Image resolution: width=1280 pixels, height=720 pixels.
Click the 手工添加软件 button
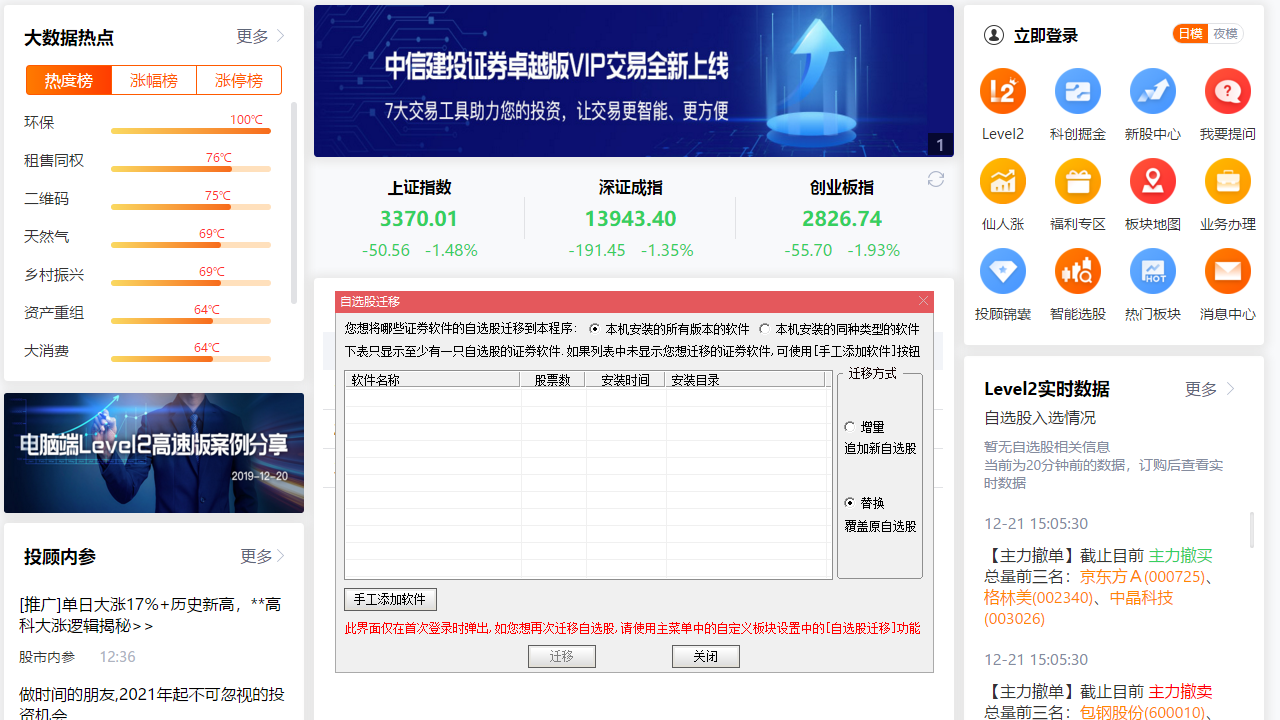tap(390, 600)
